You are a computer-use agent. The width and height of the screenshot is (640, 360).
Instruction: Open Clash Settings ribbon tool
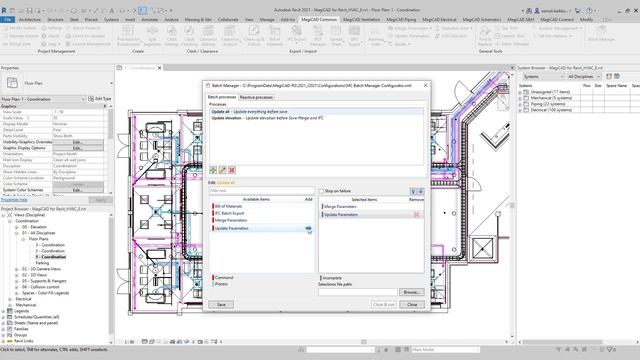tap(171, 35)
